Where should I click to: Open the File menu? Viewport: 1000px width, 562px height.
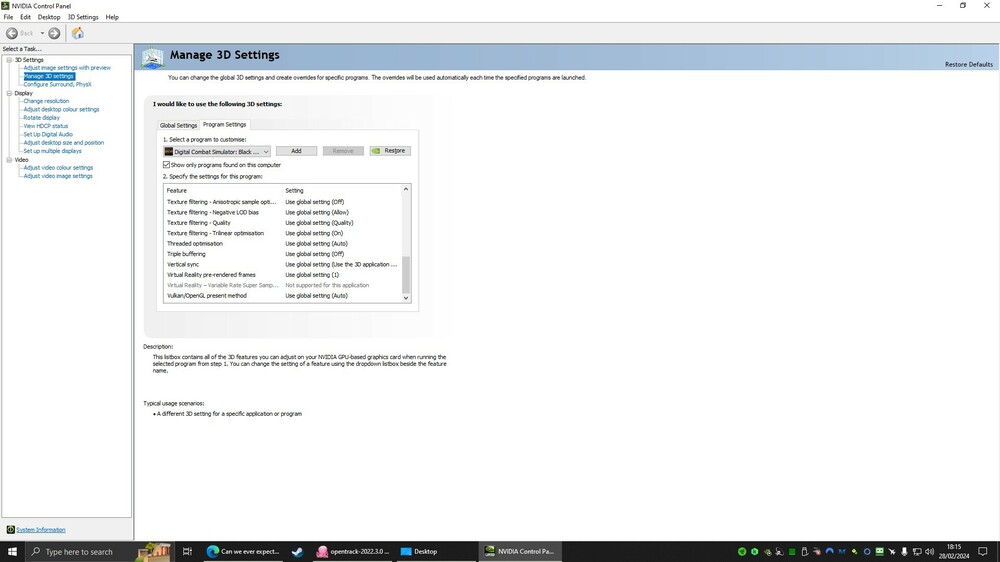pyautogui.click(x=8, y=17)
